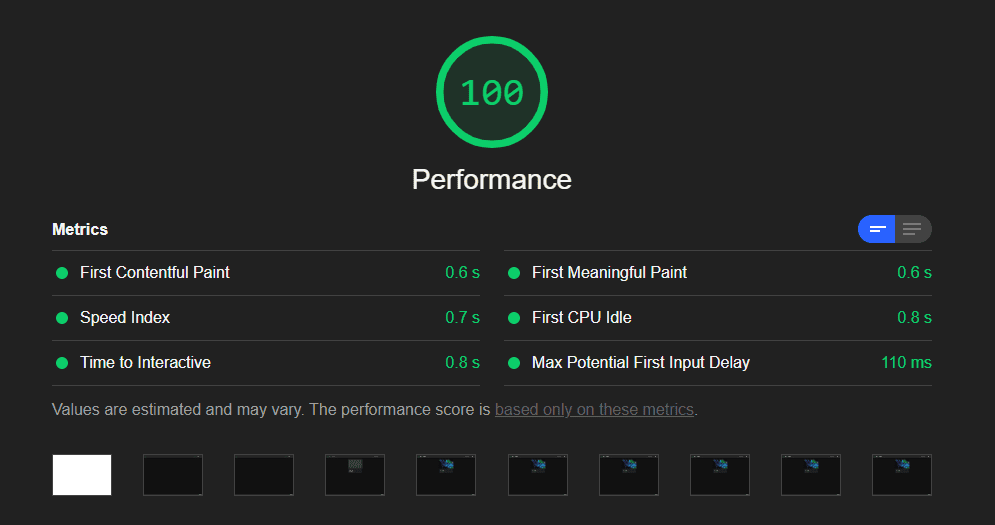
Task: Expand the First Contentful Paint metric row
Action: click(x=155, y=273)
